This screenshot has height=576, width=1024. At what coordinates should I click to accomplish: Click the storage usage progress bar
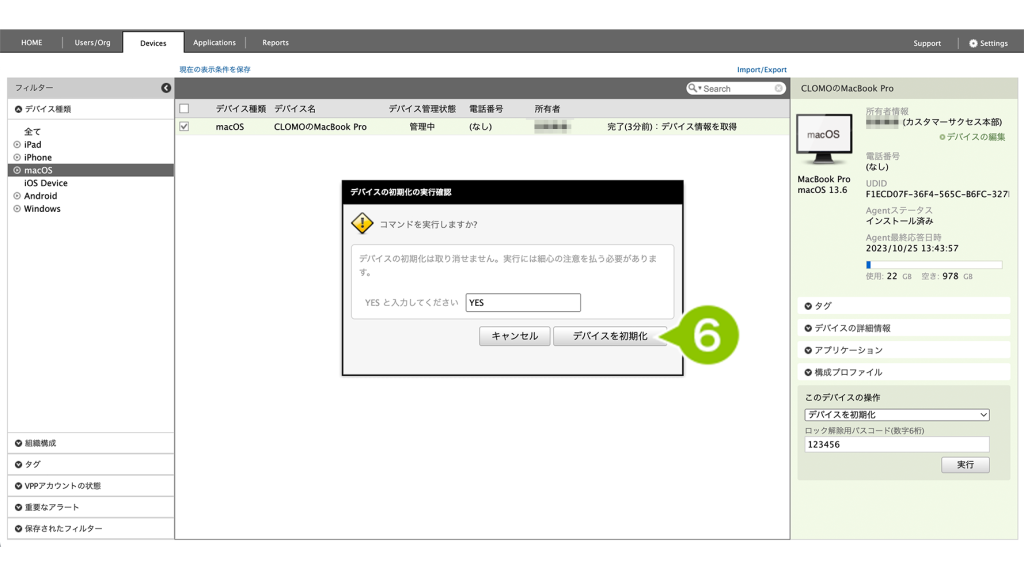point(934,264)
